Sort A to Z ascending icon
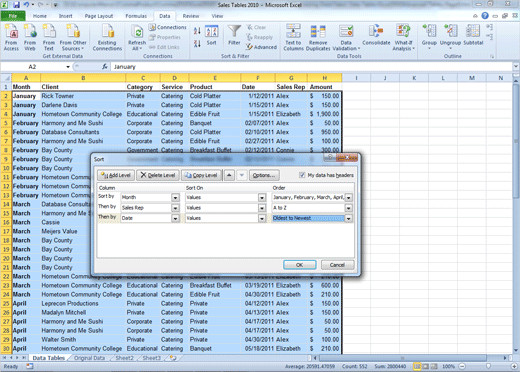This screenshot has height=372, width=520. click(x=197, y=31)
